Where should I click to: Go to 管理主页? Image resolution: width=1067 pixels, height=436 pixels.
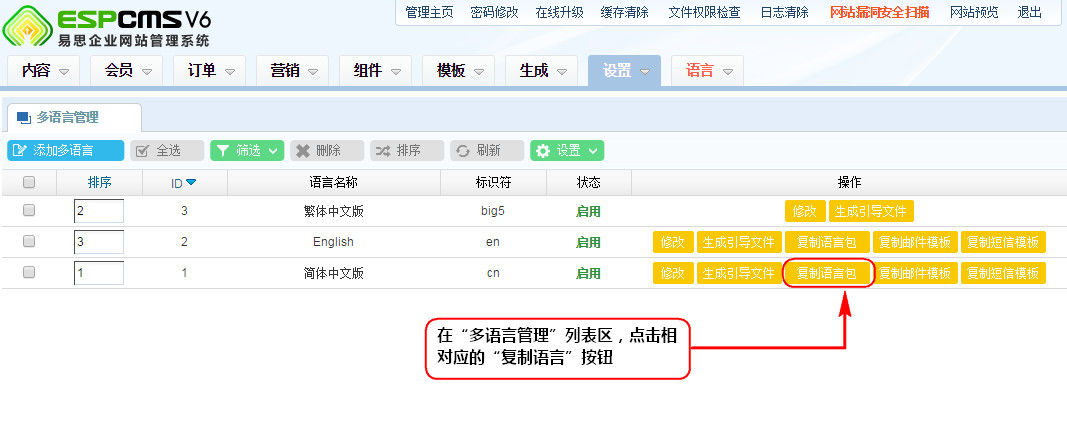coord(429,12)
